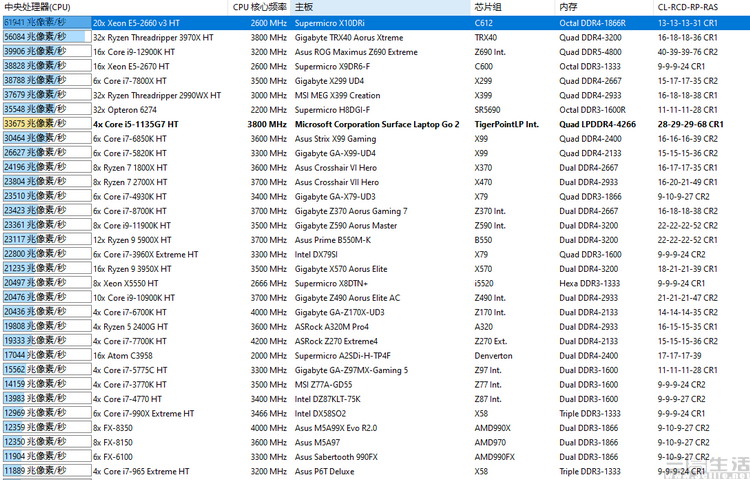Click the Supermicro X10DRi motherboard cell
The image size is (750, 480).
tap(330, 23)
